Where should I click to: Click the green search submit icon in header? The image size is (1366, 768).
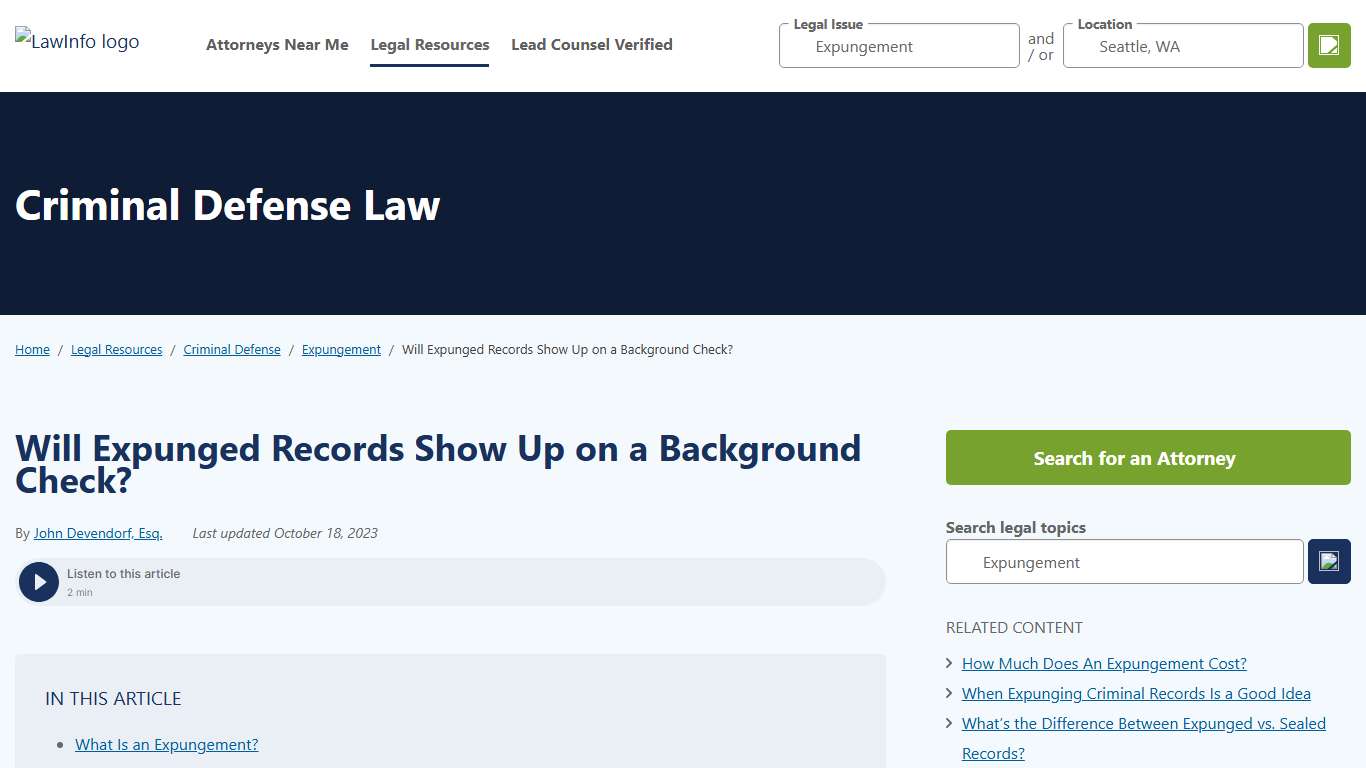(1328, 45)
